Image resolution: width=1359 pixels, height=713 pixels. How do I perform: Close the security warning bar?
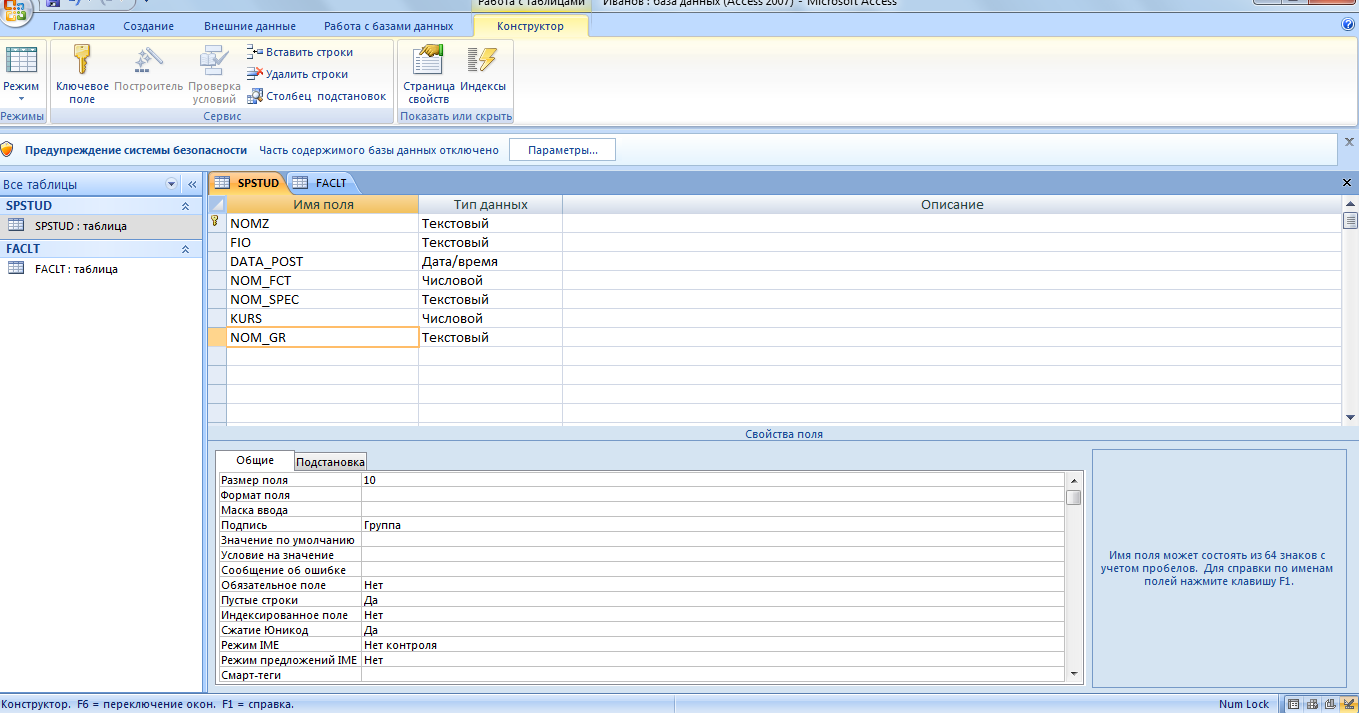pos(1349,142)
